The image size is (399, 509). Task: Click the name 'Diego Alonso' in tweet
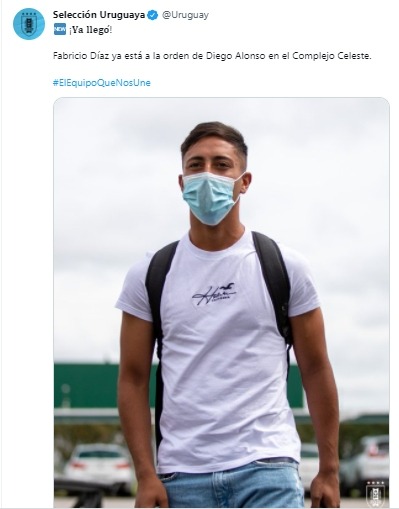(x=235, y=56)
